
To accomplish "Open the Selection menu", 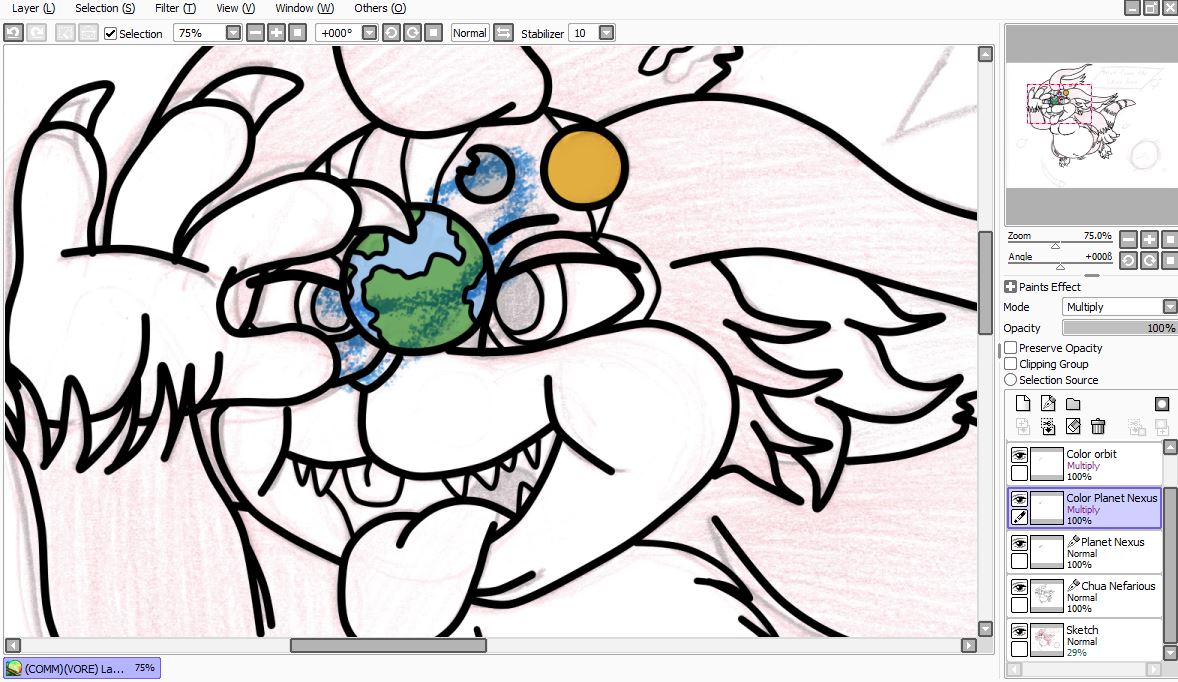I will point(104,8).
